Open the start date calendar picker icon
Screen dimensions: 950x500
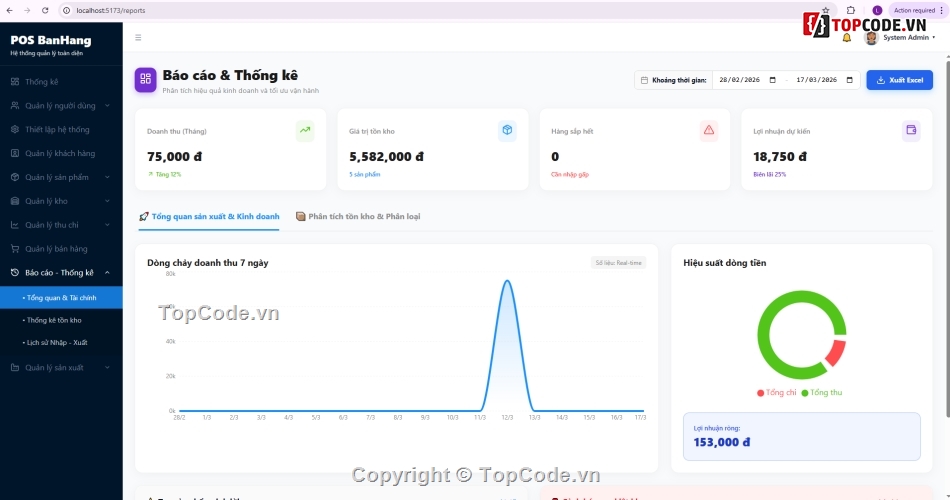tap(772, 80)
